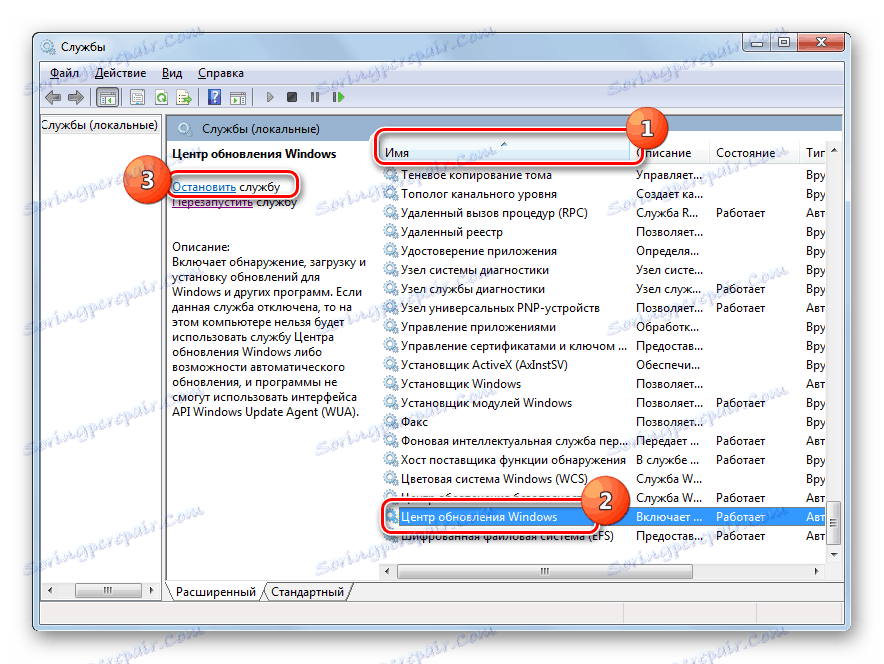Screen dimensions: 884x664
Task: Open the Действие menu
Action: [120, 73]
